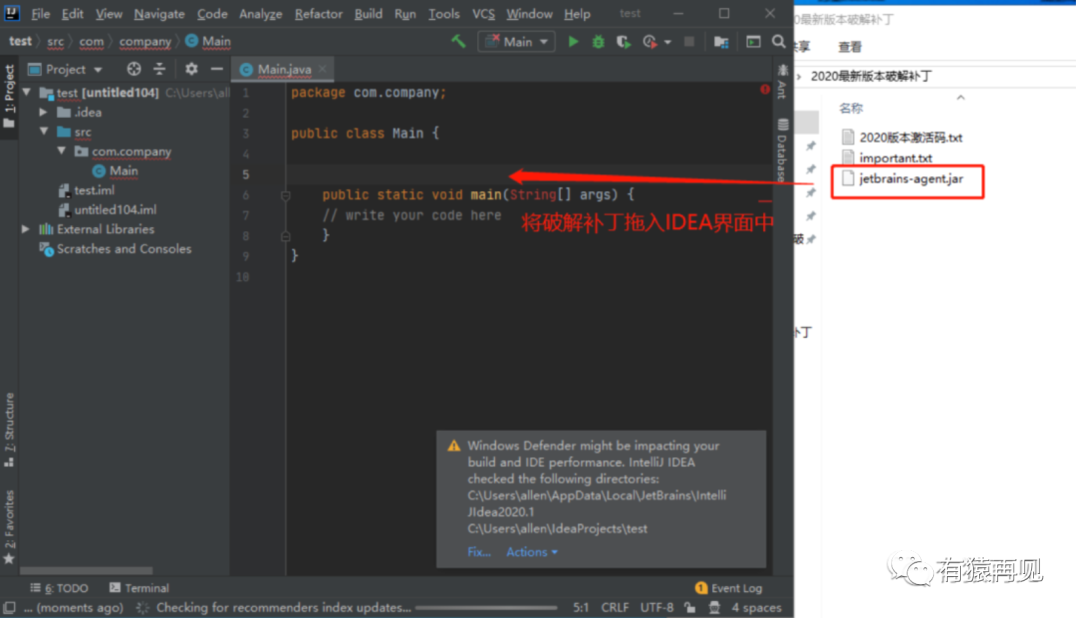Run the Main configuration with green play
The image size is (1080, 618).
pos(573,42)
